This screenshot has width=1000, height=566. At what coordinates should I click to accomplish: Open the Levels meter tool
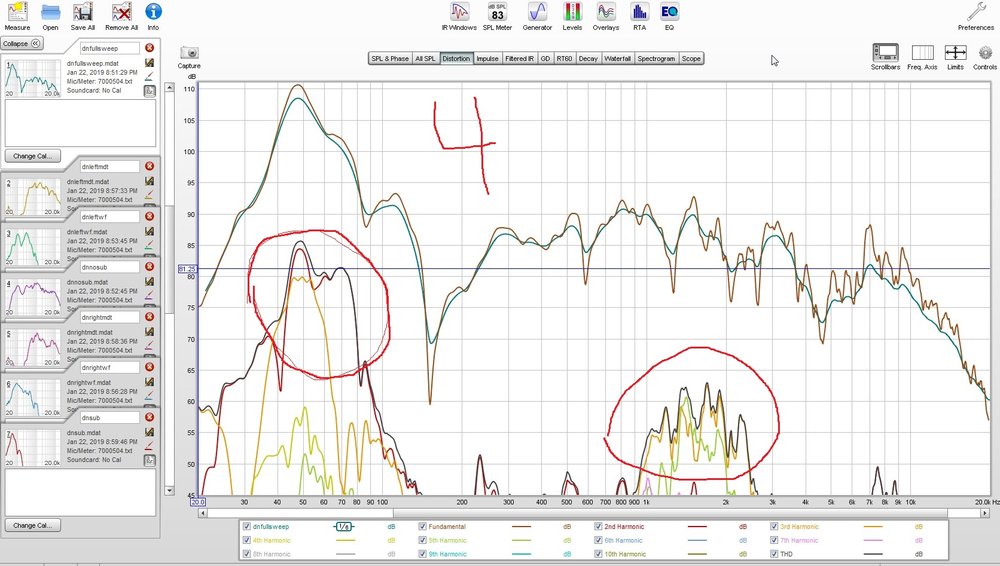[572, 16]
